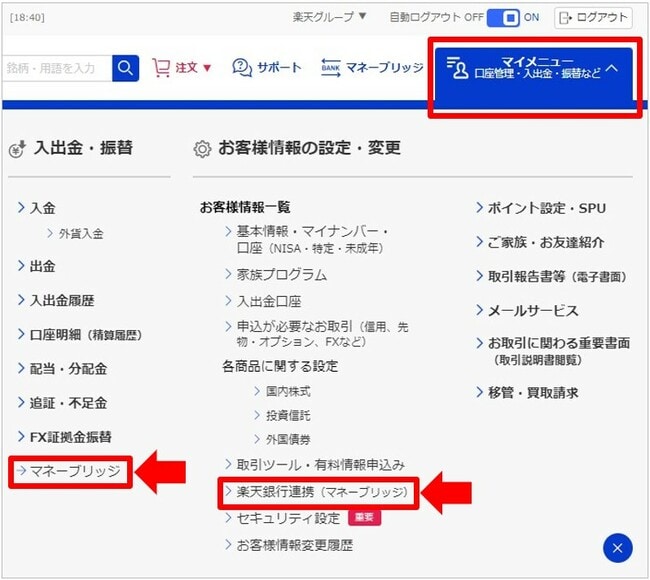Click the shopping cart order icon
The width and height of the screenshot is (650, 580).
(161, 68)
